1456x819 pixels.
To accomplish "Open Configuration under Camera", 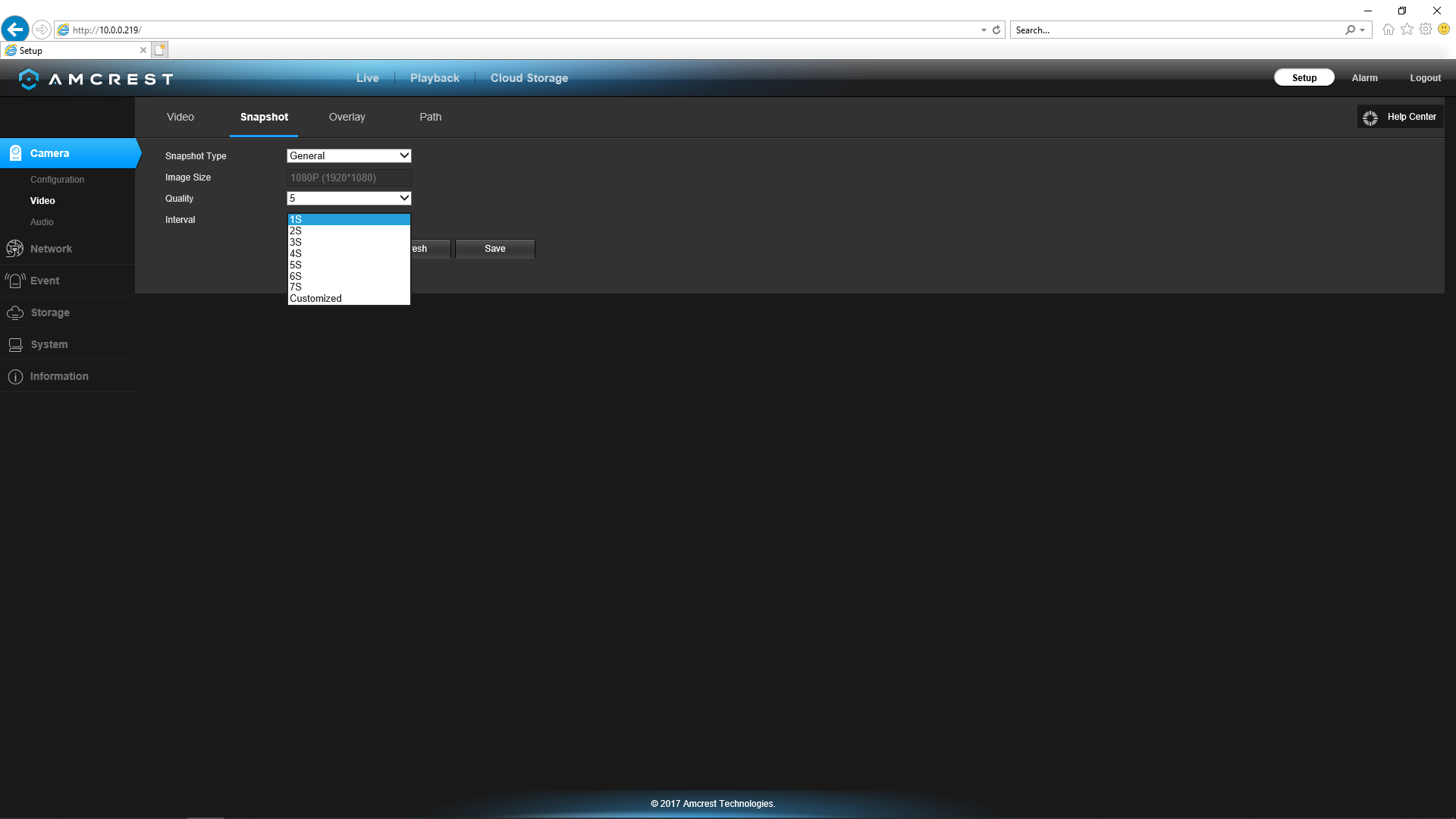I will (58, 180).
